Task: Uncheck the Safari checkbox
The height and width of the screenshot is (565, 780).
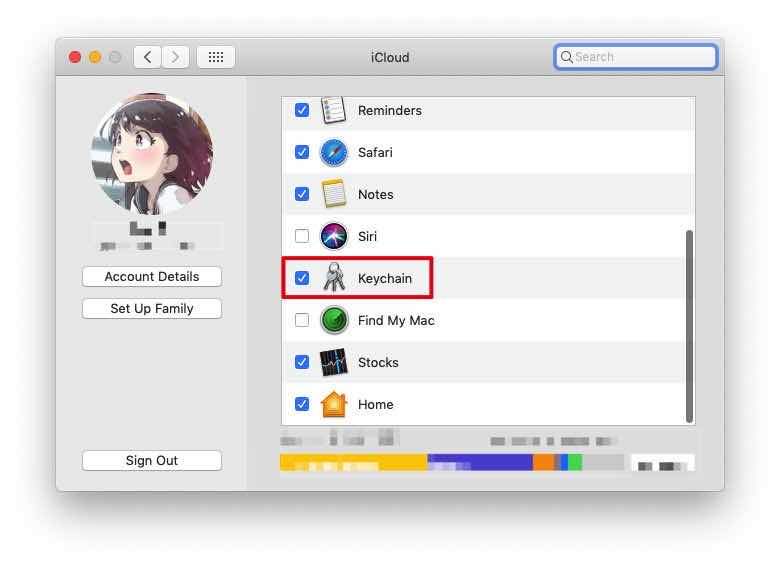Action: click(302, 152)
